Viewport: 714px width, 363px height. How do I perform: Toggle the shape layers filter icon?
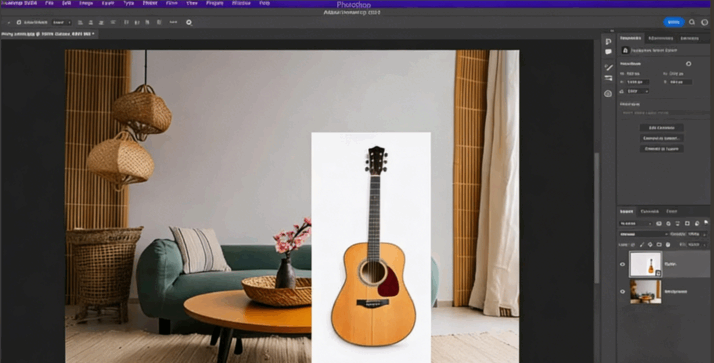pos(687,224)
